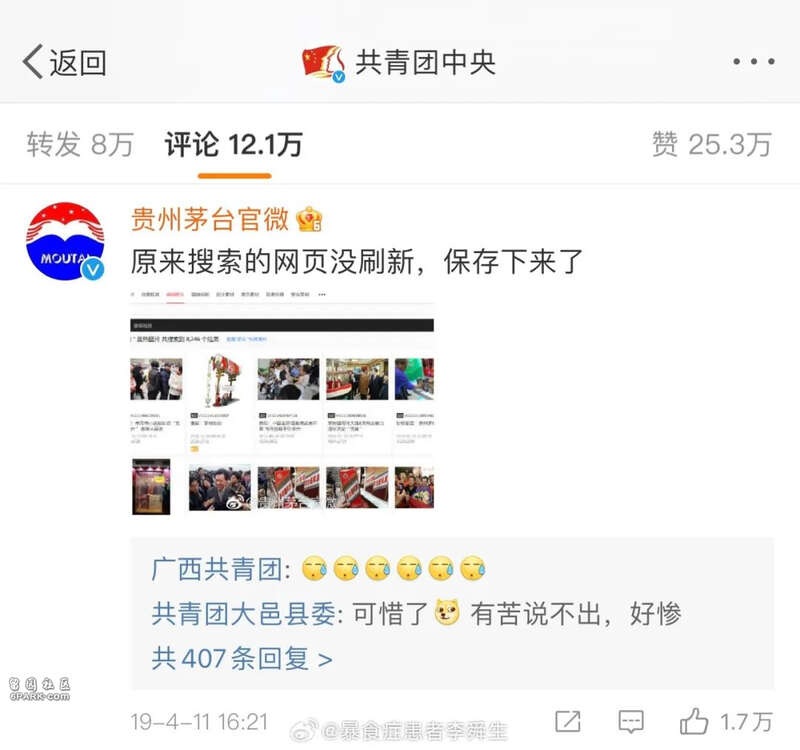Open the 广西共青团 user link
The image size is (800, 750).
click(x=217, y=569)
